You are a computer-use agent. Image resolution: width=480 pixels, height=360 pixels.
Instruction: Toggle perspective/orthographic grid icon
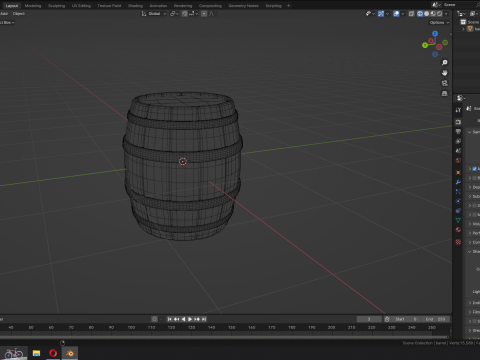pyautogui.click(x=444, y=93)
